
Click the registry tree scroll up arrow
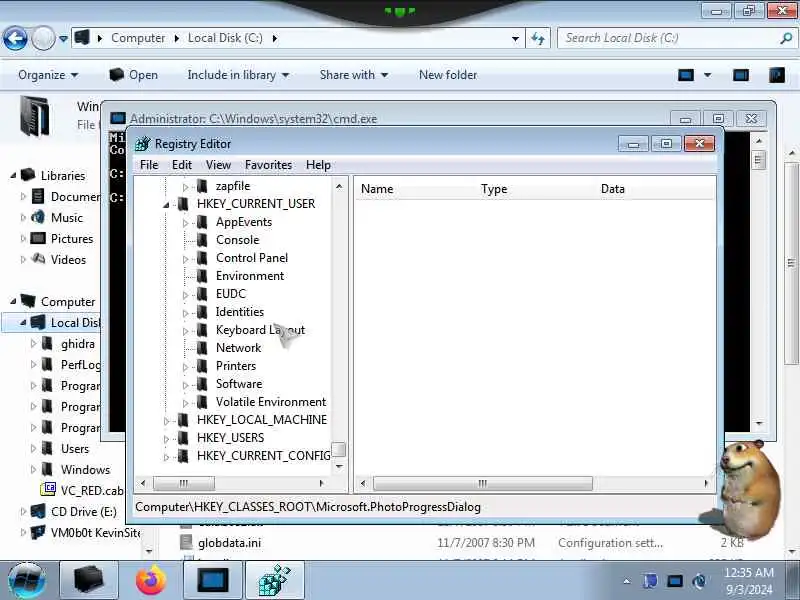point(339,187)
